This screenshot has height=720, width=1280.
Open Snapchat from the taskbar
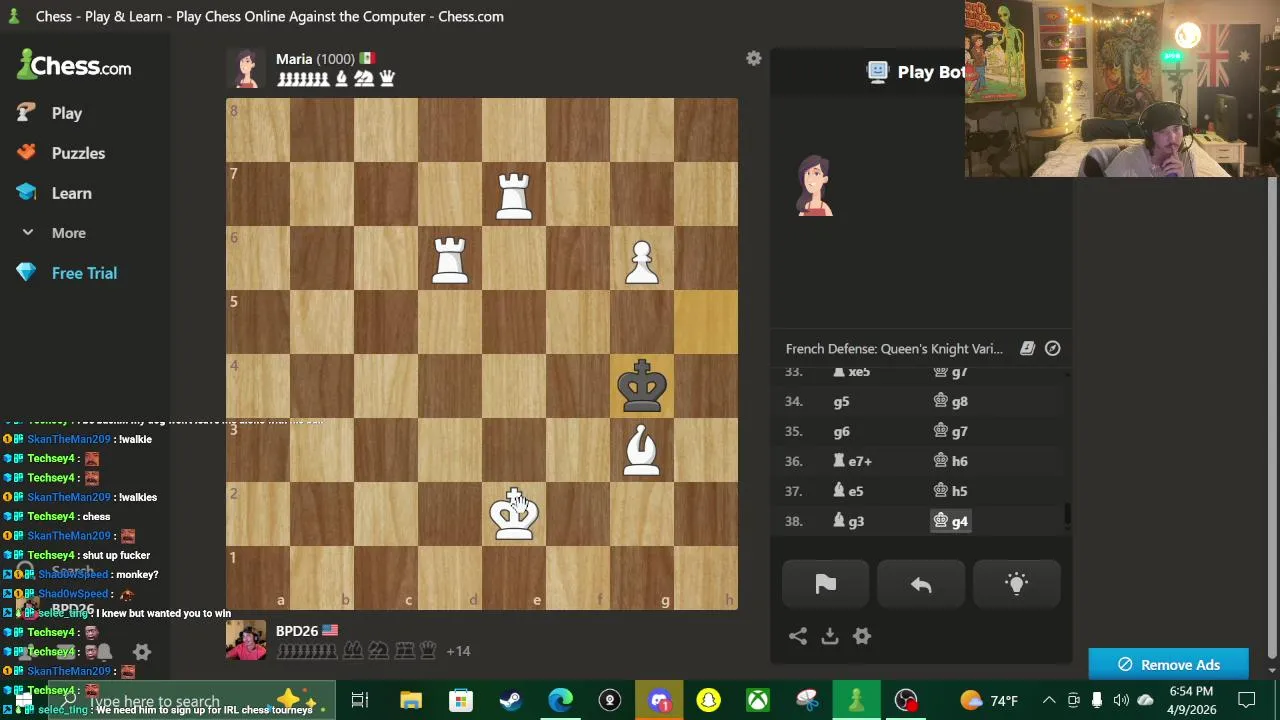click(x=708, y=700)
